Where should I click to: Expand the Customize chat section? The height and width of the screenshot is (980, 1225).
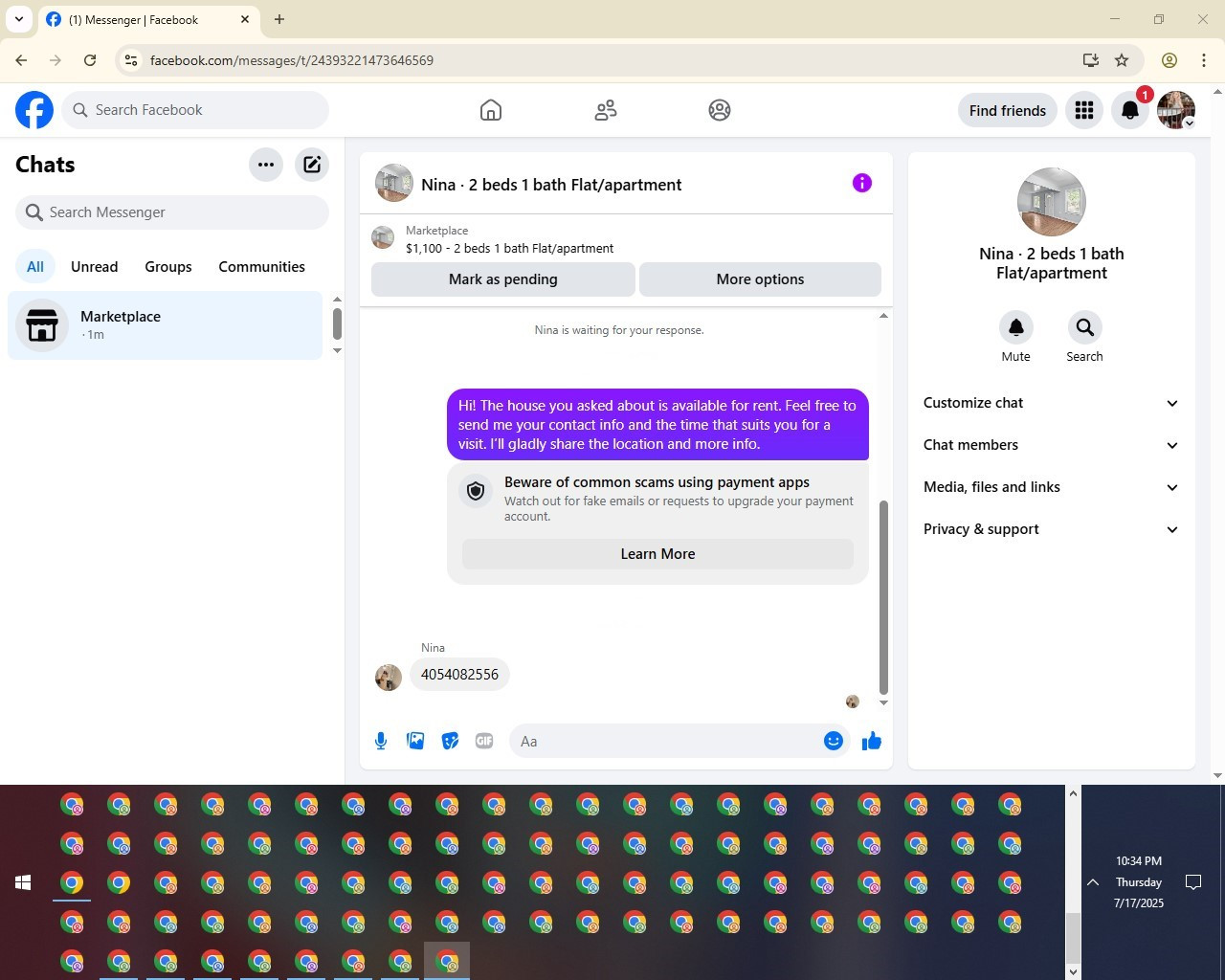click(x=1051, y=403)
